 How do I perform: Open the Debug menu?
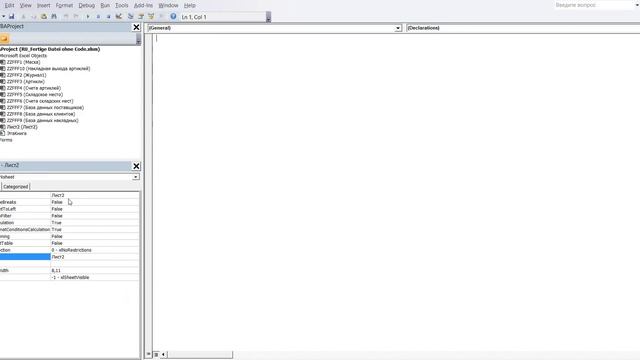pyautogui.click(x=87, y=5)
